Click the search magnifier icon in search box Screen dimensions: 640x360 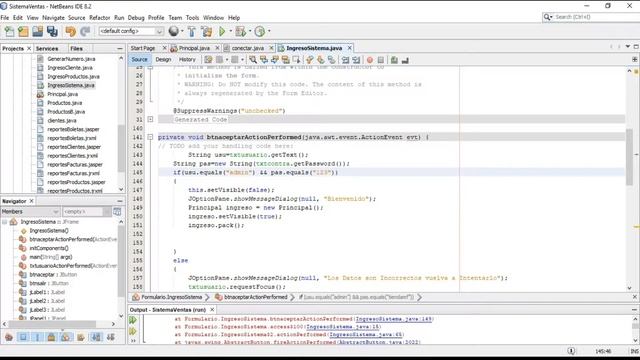547,17
